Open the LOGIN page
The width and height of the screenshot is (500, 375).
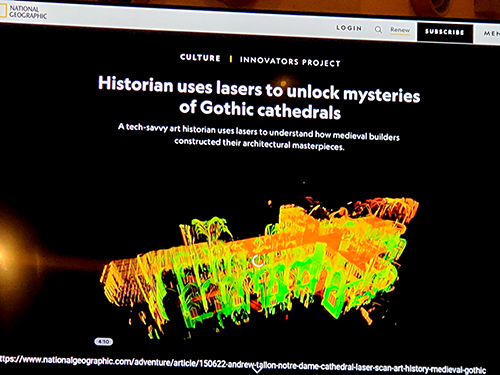click(349, 28)
